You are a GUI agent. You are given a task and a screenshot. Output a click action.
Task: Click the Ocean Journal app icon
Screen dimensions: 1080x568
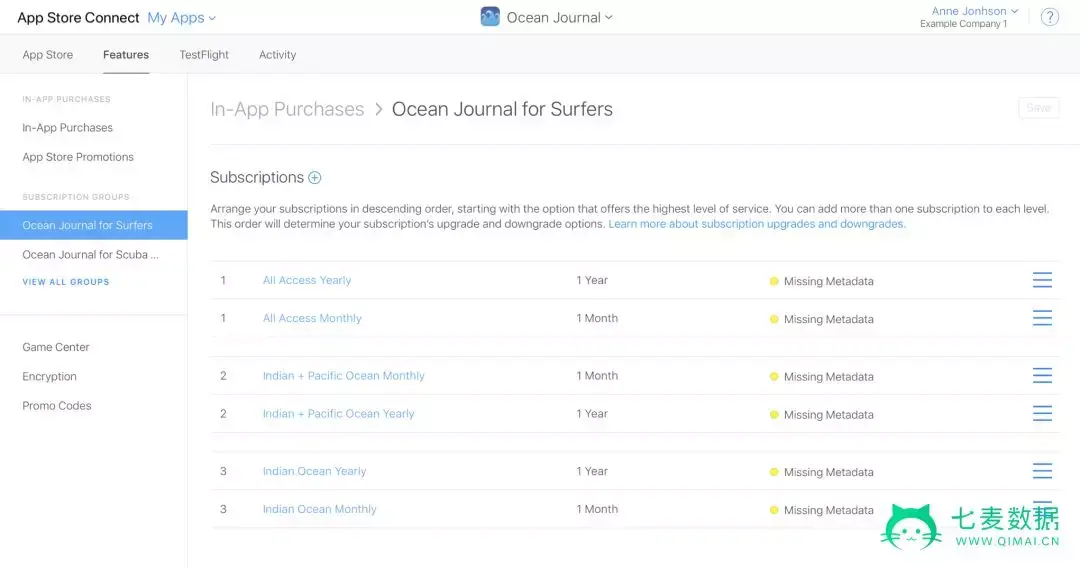(490, 17)
